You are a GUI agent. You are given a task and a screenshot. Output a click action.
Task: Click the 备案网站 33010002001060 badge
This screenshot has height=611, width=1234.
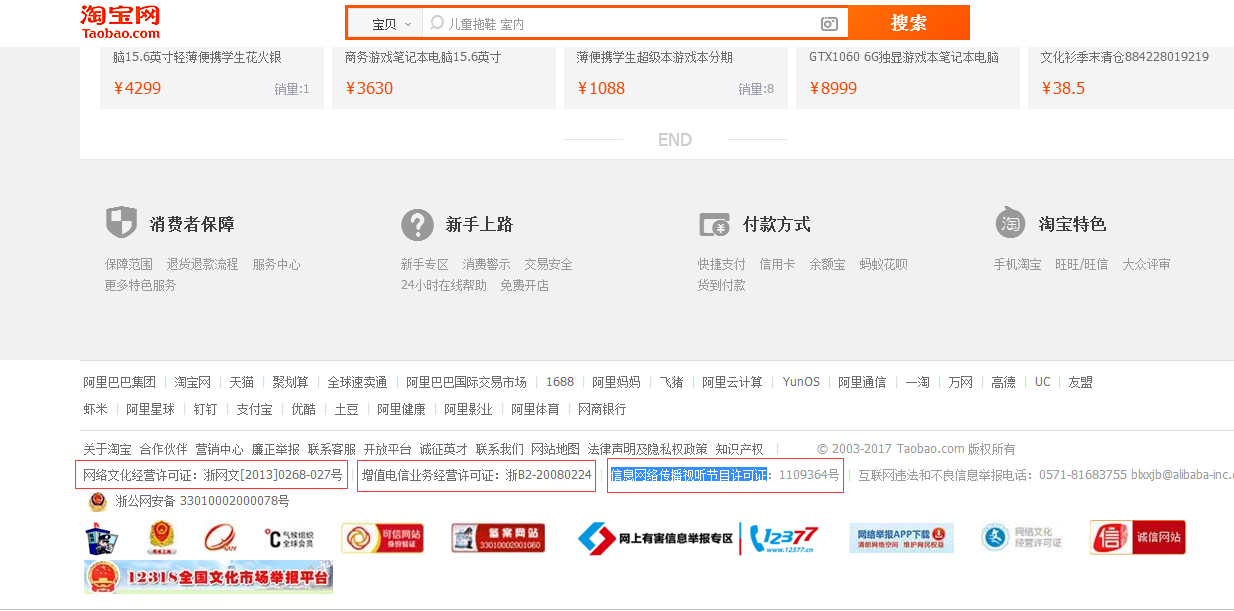tap(498, 538)
